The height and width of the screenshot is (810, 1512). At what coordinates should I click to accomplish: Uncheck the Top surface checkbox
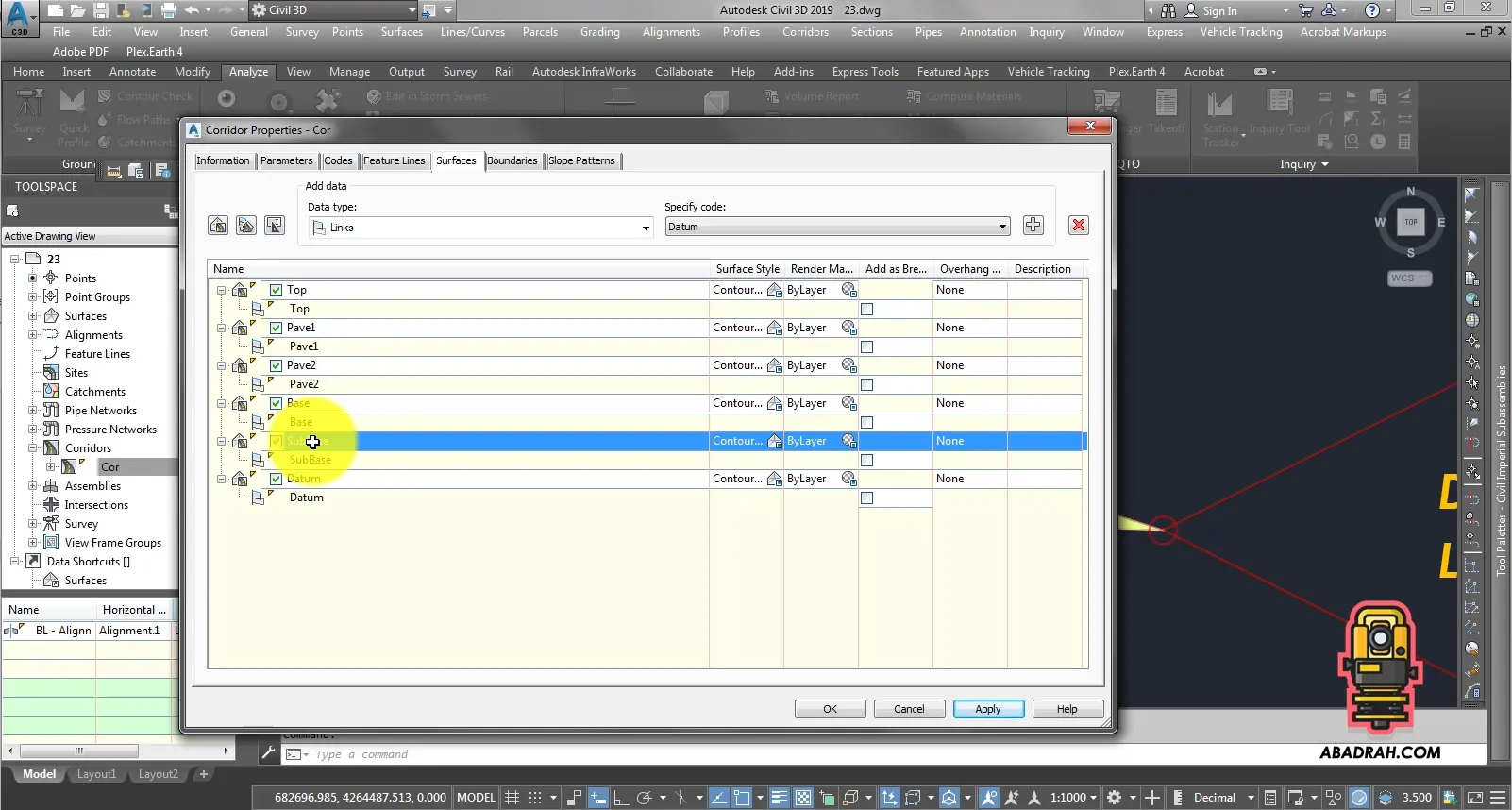click(277, 290)
